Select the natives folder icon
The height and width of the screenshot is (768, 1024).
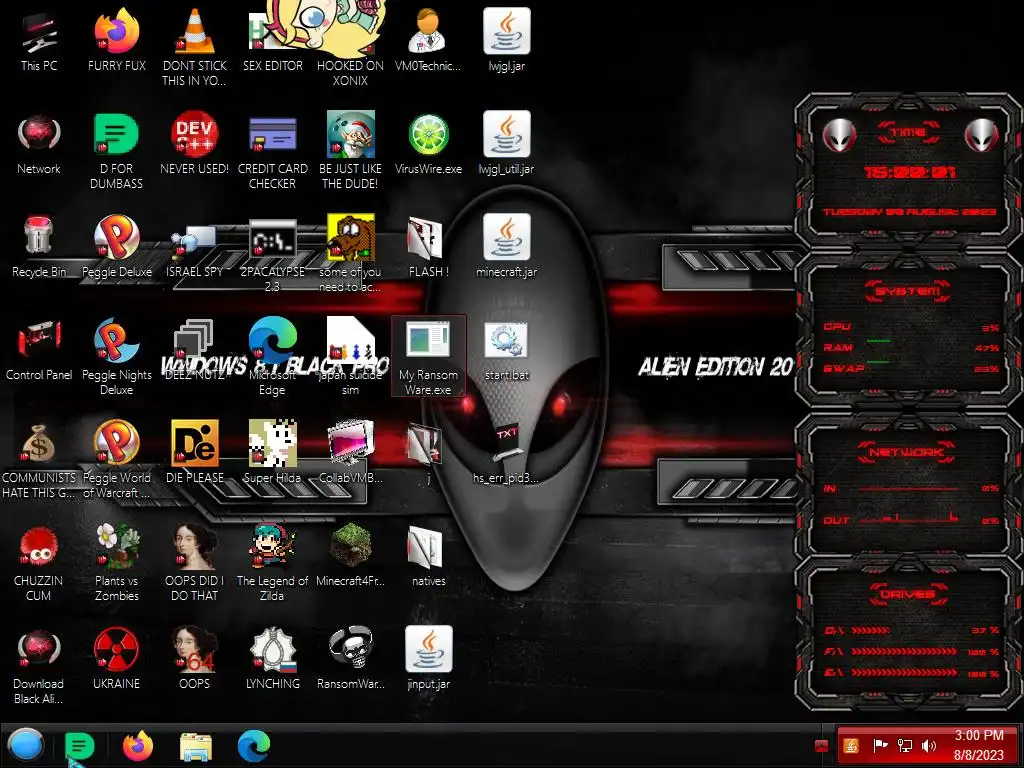point(428,556)
